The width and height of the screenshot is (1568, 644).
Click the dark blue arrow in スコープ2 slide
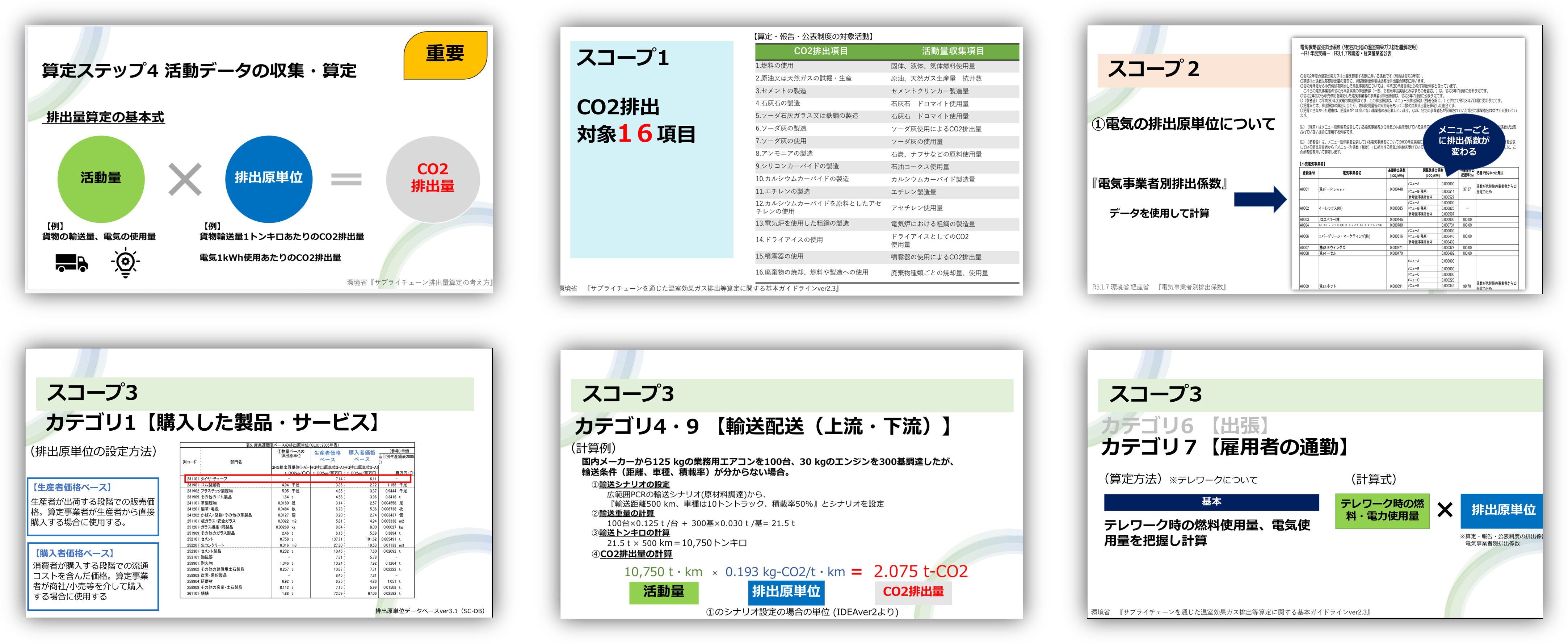(1260, 199)
